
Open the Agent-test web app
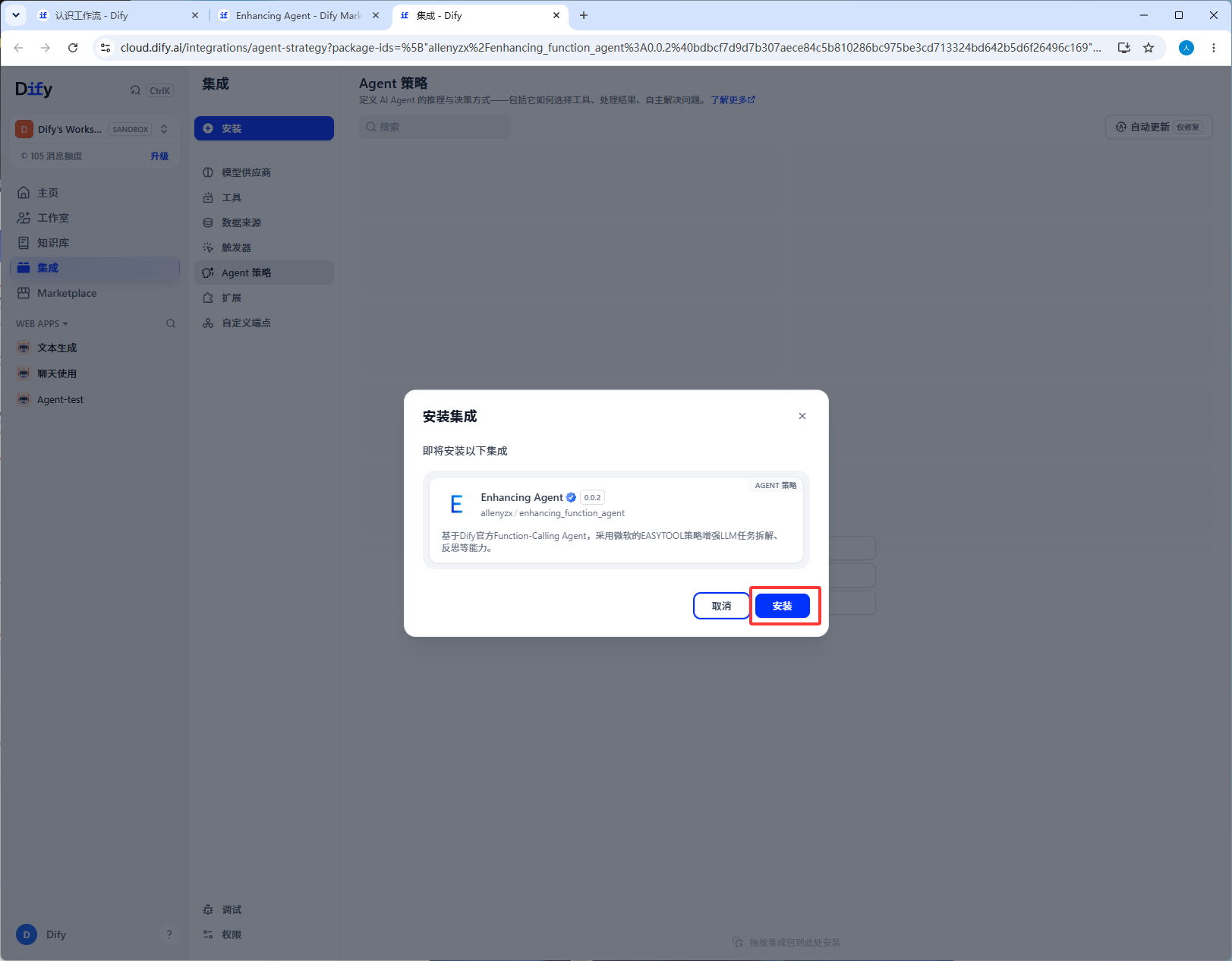(95, 399)
